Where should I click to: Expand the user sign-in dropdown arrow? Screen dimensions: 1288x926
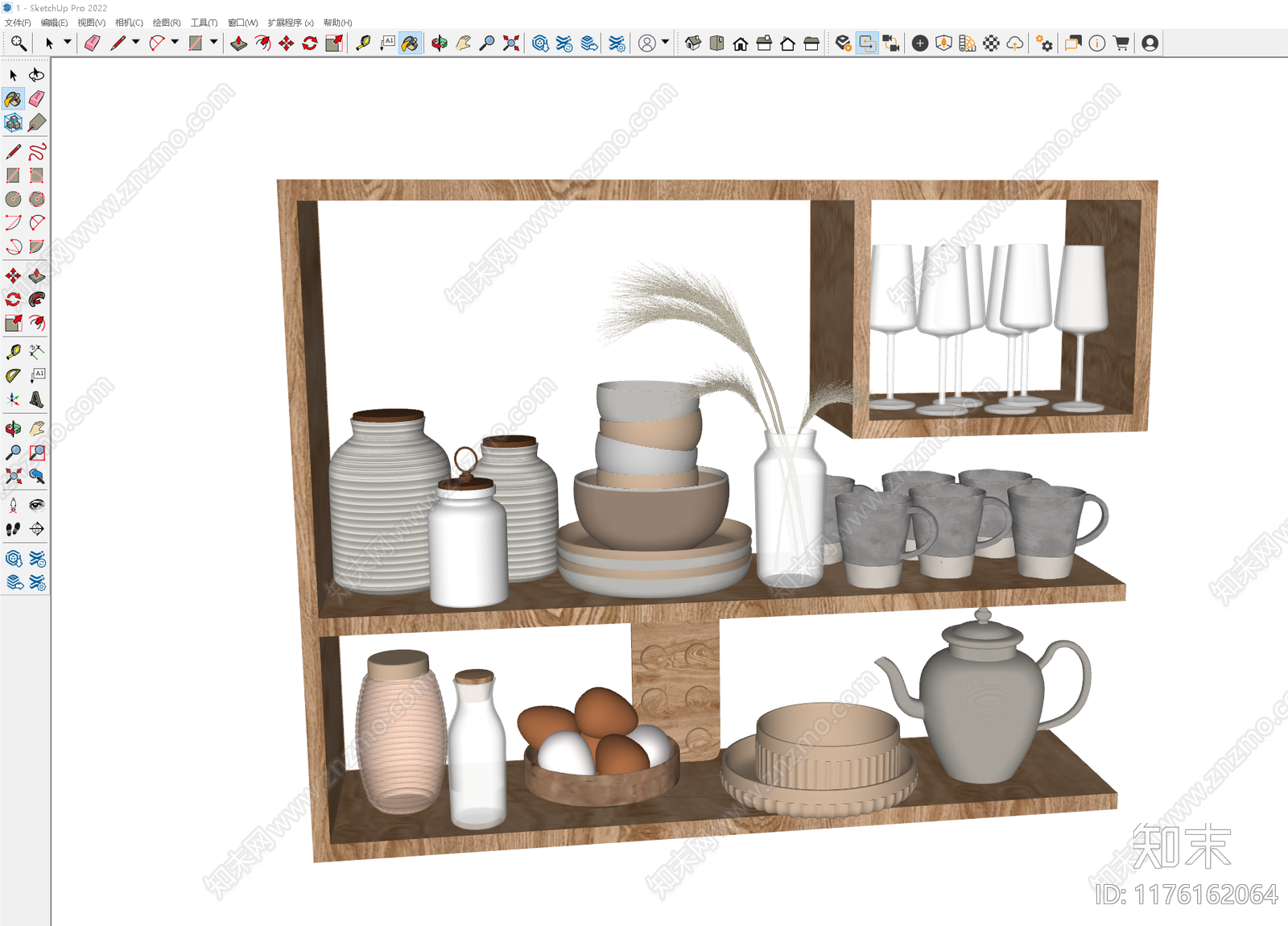(665, 42)
